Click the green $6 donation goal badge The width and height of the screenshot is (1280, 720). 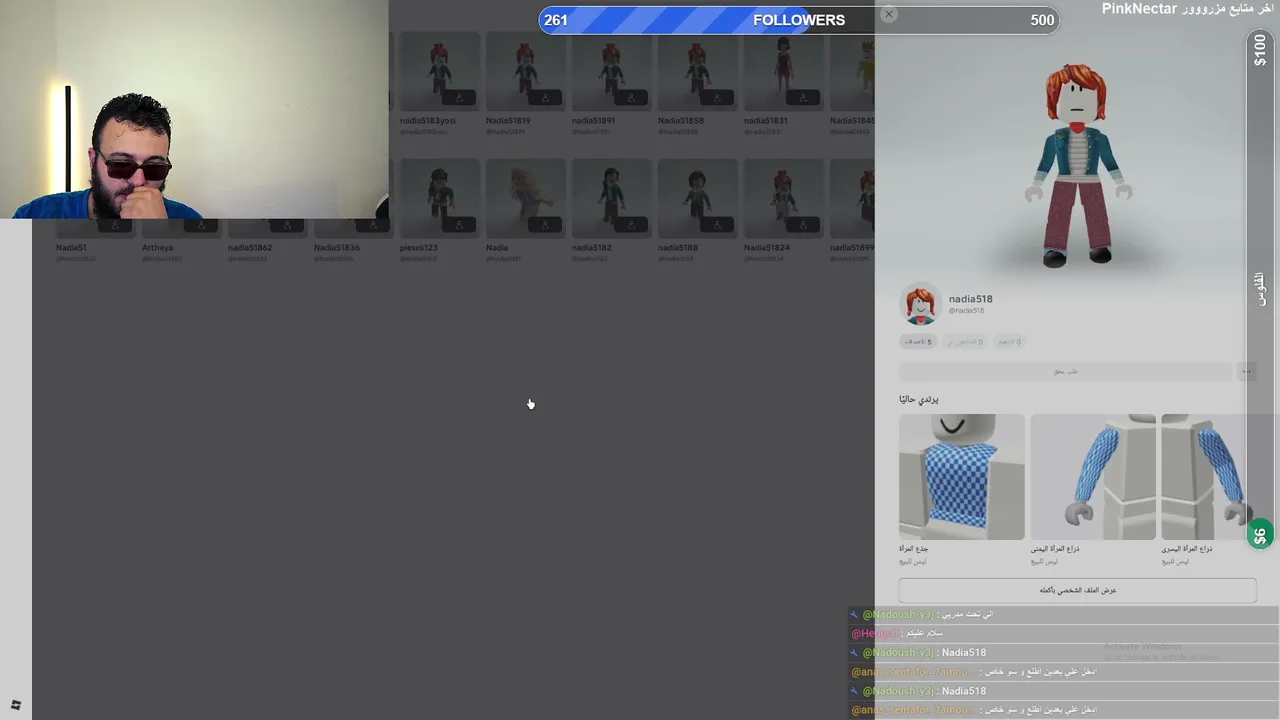pos(1260,535)
